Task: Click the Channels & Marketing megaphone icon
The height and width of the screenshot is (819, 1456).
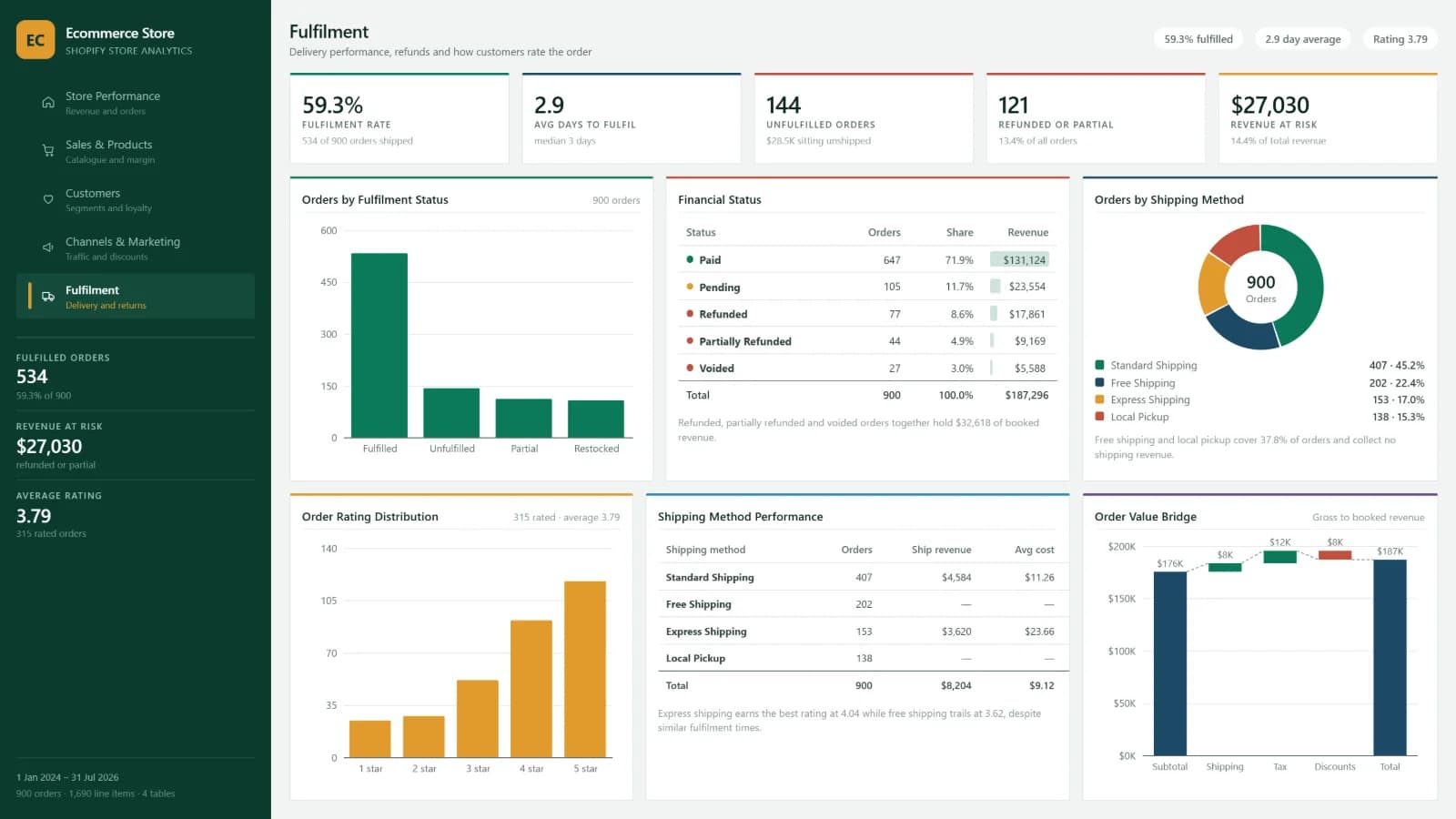Action: pyautogui.click(x=48, y=248)
